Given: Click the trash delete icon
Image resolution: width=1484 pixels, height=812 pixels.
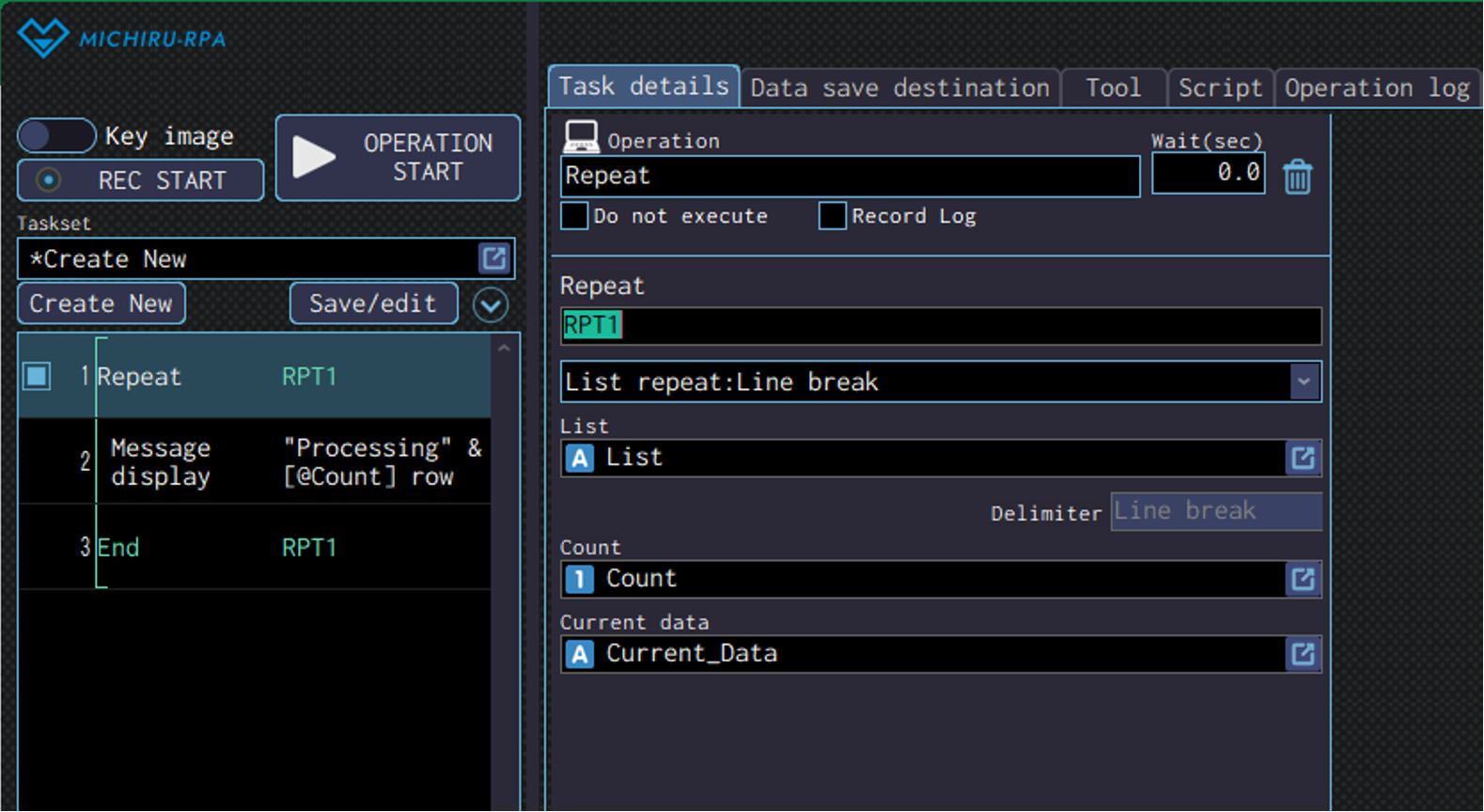Looking at the screenshot, I should point(1297,177).
